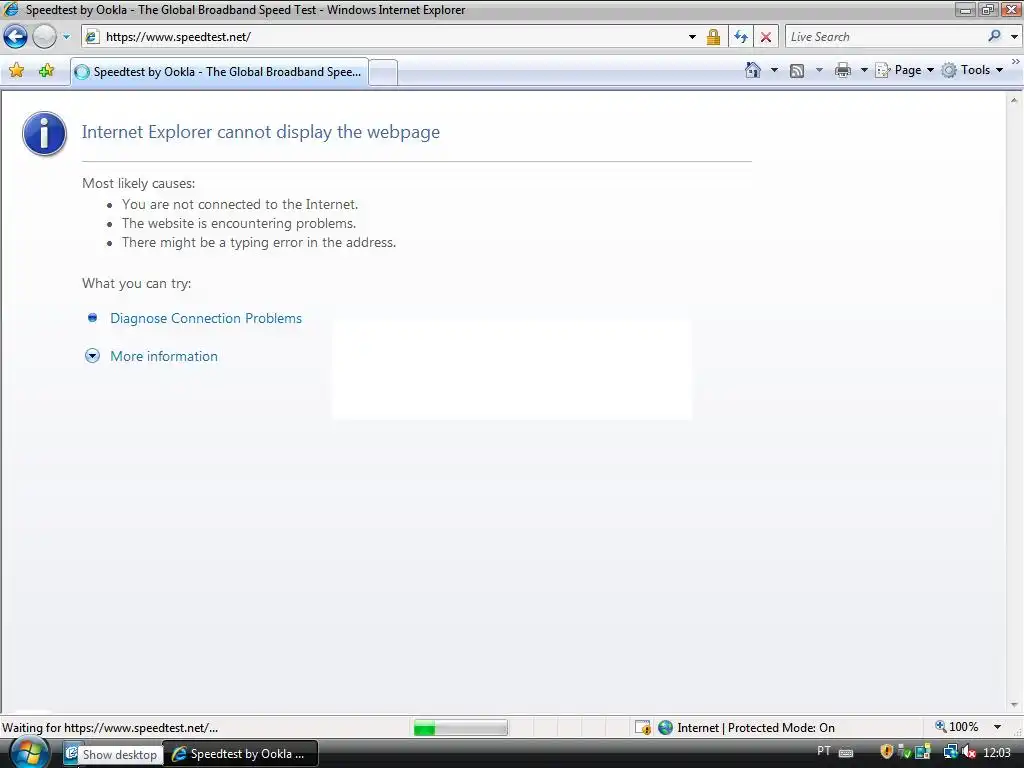Click the Internet zone globe icon
This screenshot has width=1024, height=768.
tap(665, 728)
